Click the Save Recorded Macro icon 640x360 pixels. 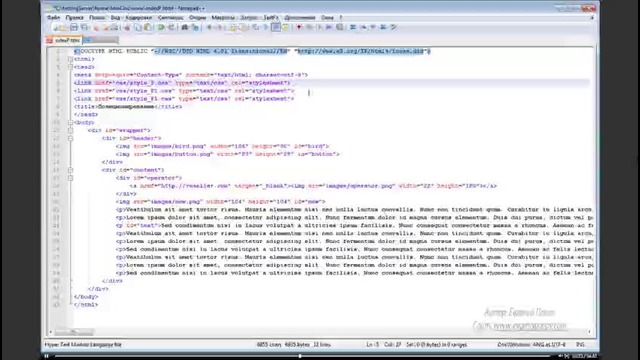pos(340,27)
